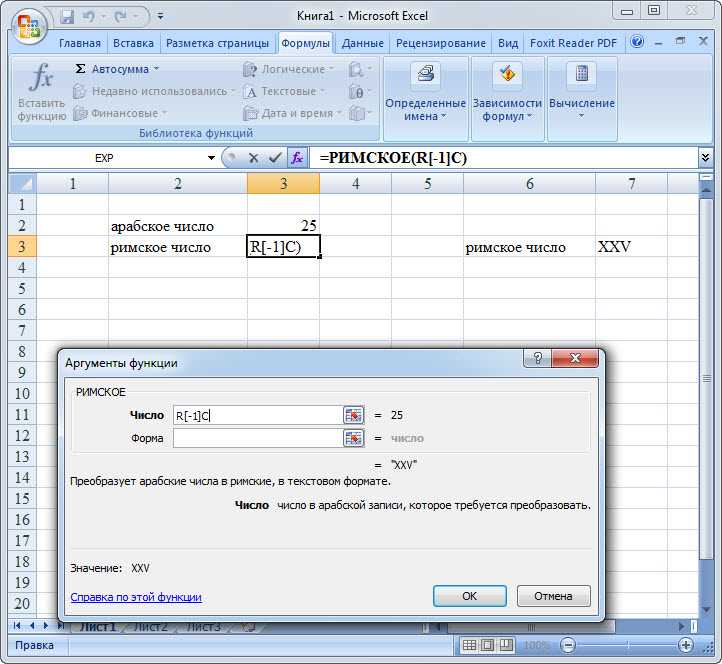Click the vertical scrollbar down arrow

click(x=706, y=609)
